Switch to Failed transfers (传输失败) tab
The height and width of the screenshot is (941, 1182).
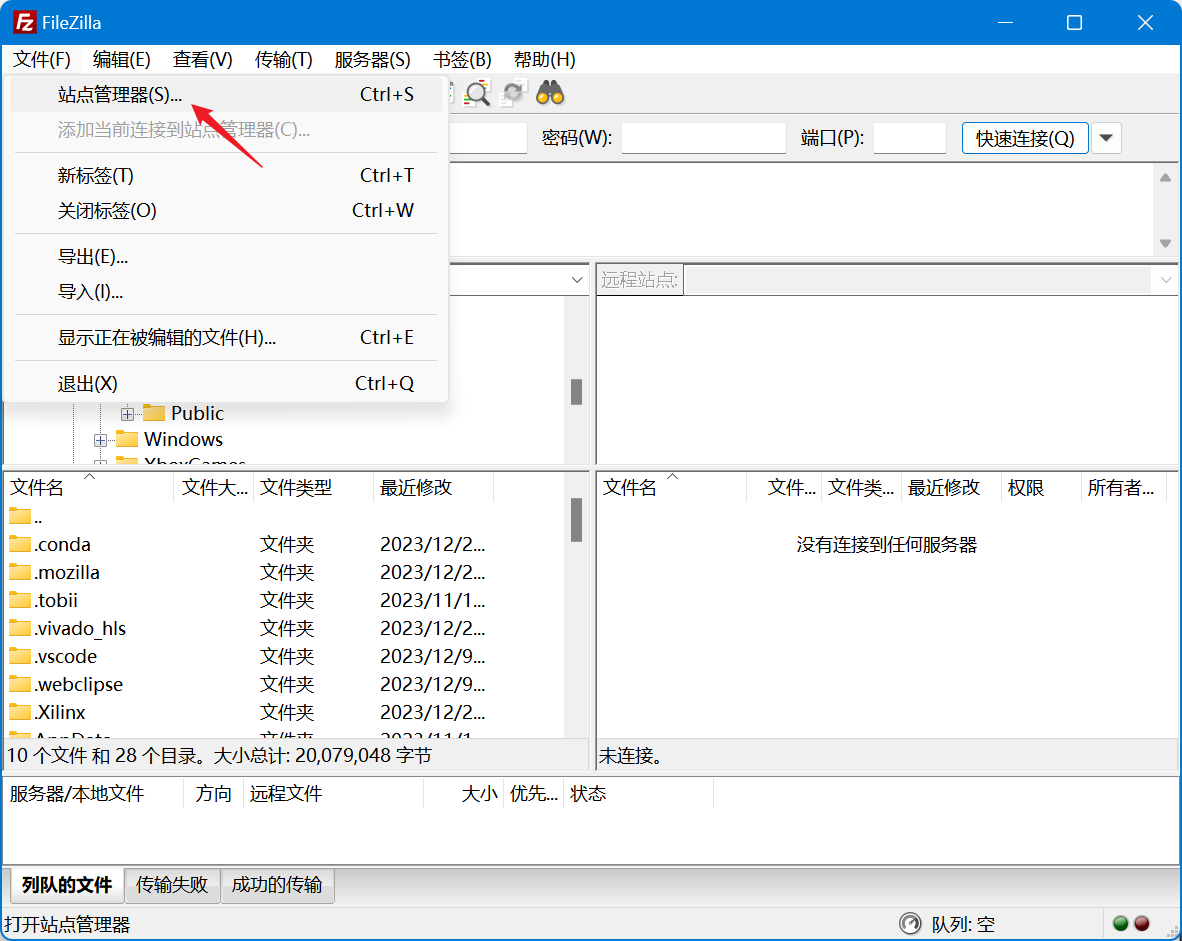pyautogui.click(x=172, y=884)
